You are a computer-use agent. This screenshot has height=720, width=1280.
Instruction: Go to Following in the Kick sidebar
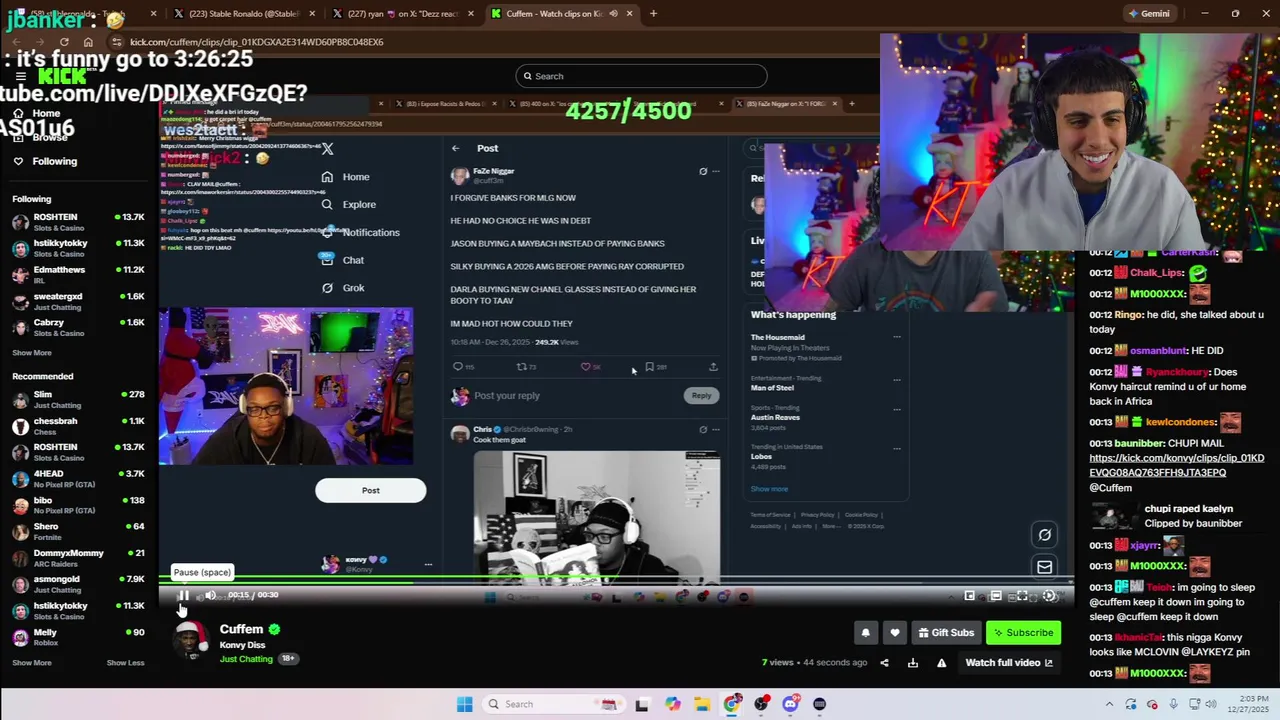(x=54, y=161)
